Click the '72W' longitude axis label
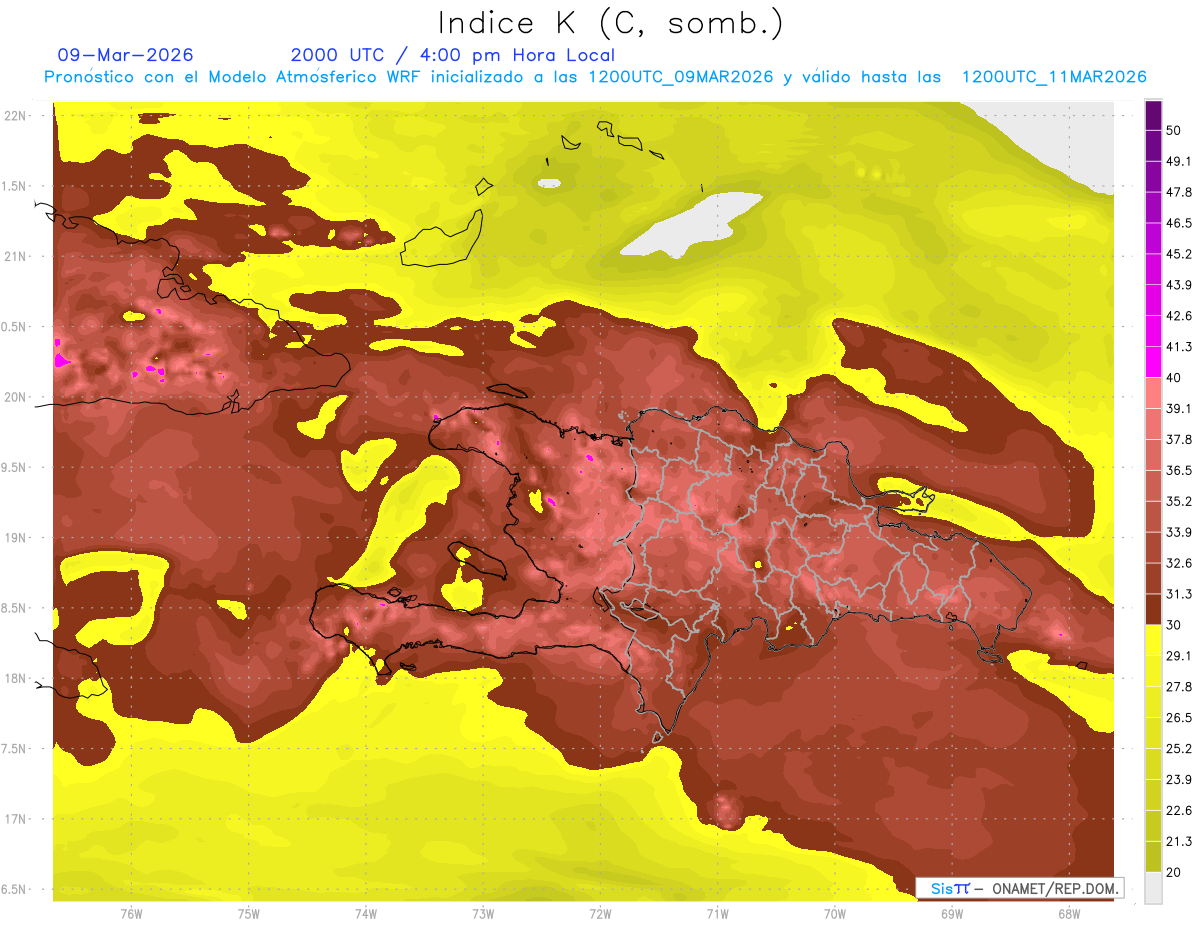This screenshot has width=1200, height=927. coord(600,913)
